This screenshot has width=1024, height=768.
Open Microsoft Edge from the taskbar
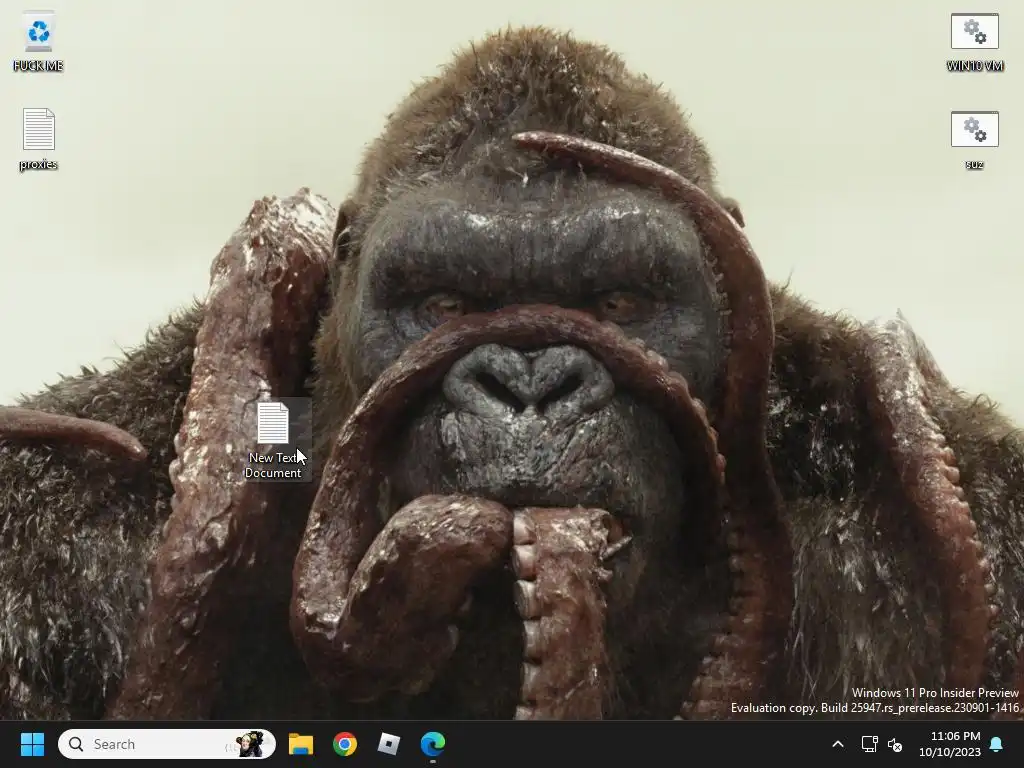point(433,744)
